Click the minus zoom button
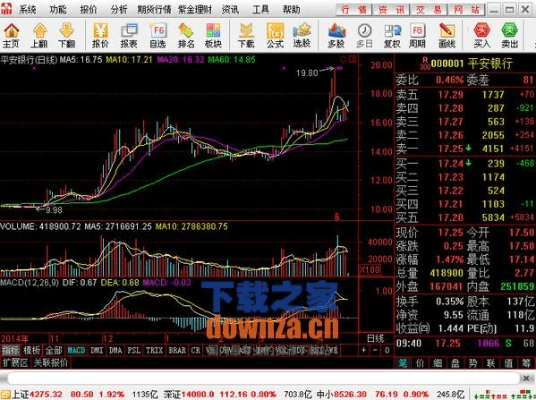 pos(375,350)
